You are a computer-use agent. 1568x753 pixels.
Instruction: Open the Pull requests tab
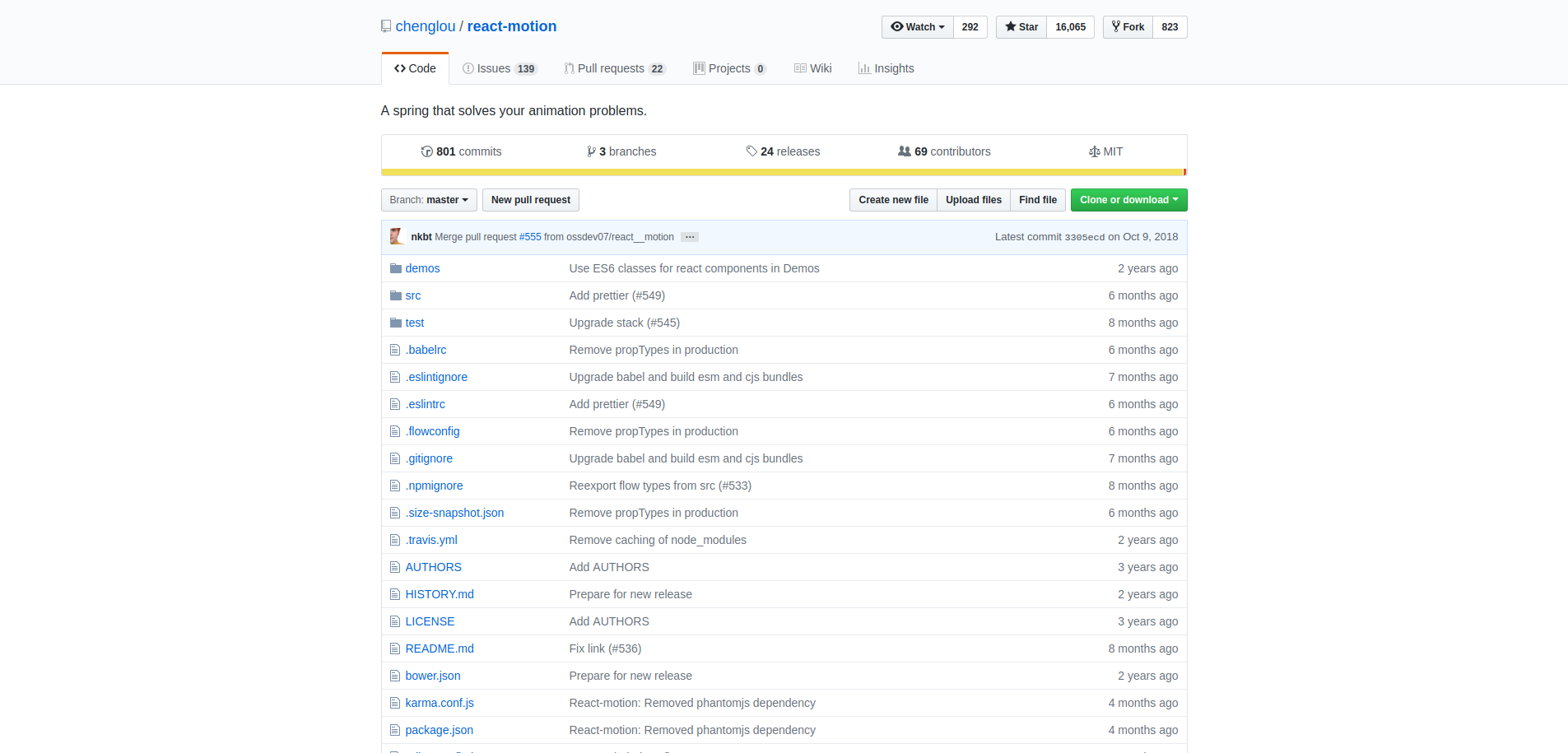pos(614,68)
